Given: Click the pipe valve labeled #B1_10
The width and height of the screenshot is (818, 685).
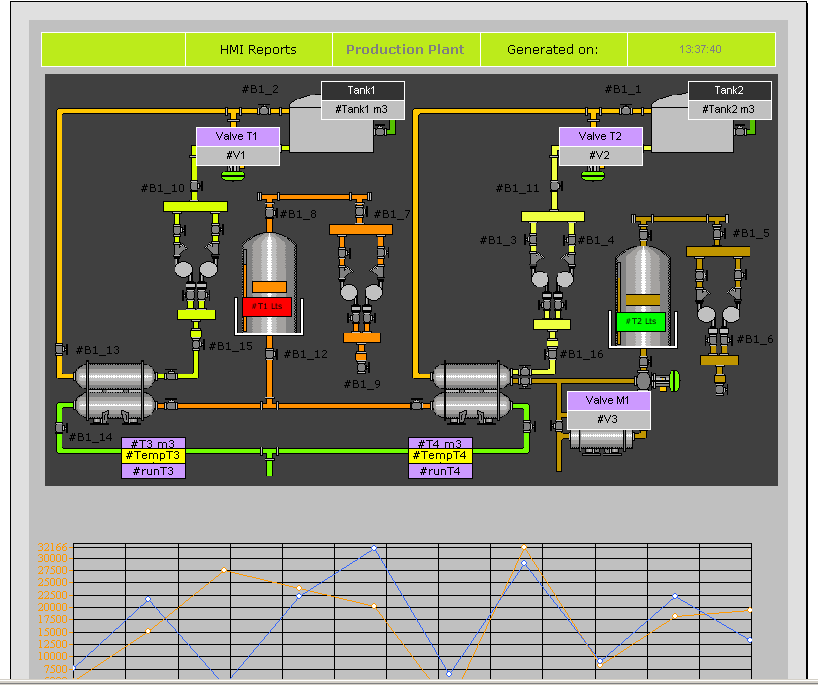Looking at the screenshot, I should click(194, 187).
